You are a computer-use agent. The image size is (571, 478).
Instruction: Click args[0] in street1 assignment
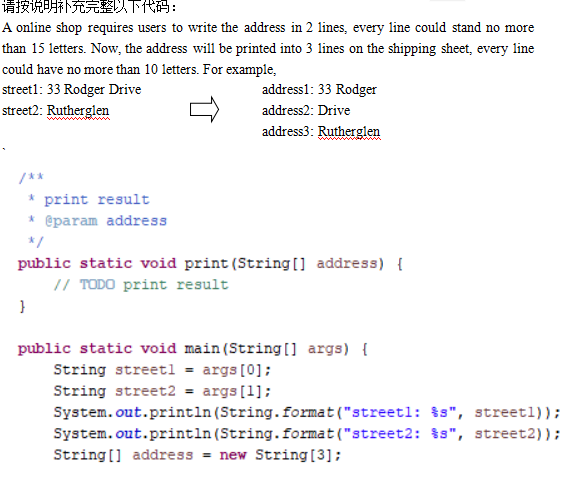coord(232,370)
